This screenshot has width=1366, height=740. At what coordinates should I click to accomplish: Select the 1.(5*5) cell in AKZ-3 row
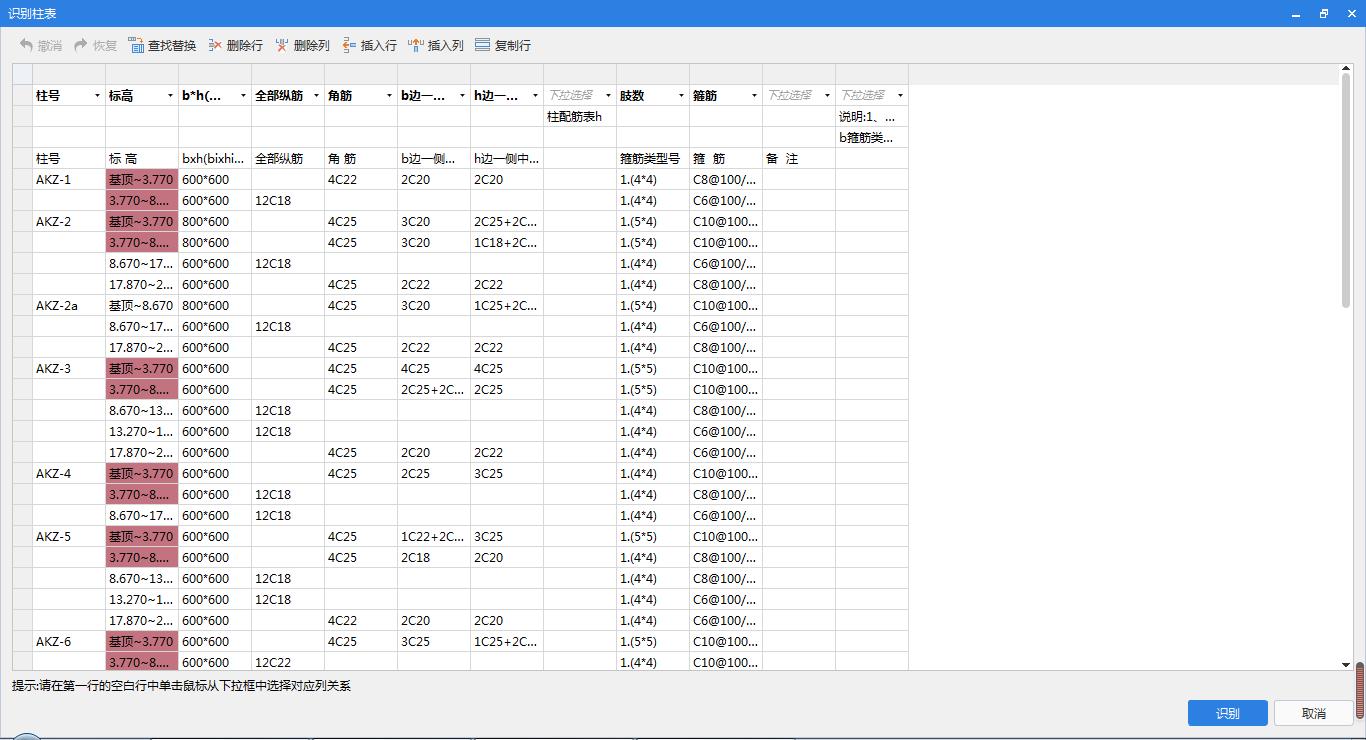click(x=653, y=369)
